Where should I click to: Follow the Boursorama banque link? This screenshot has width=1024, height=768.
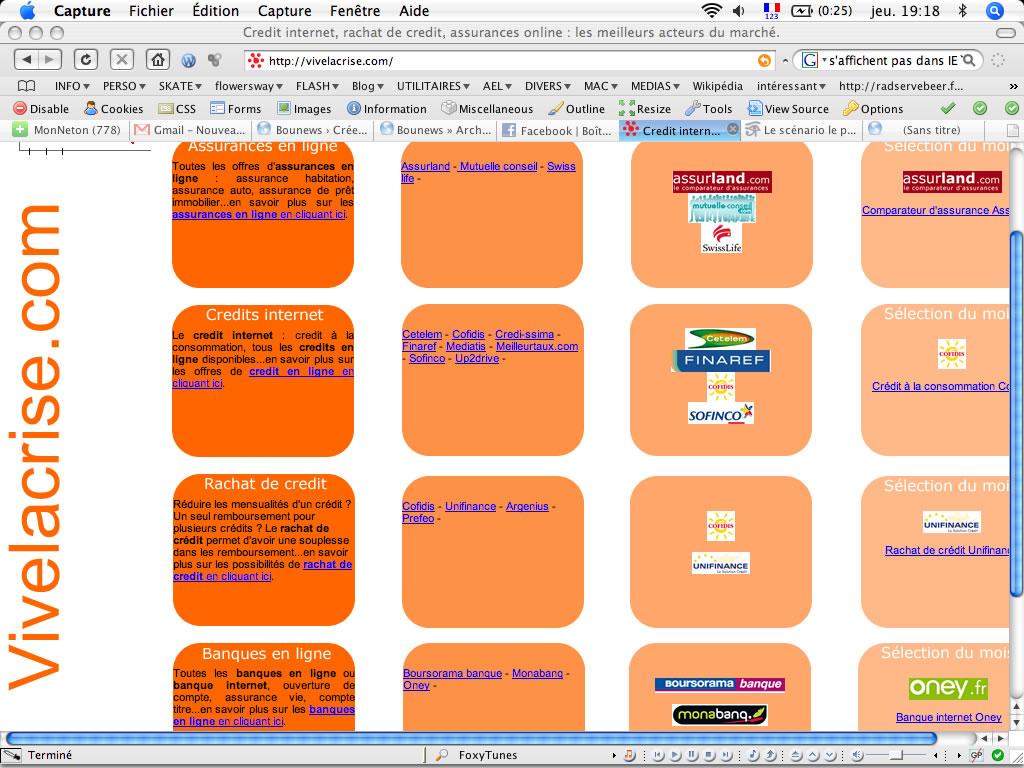[453, 673]
